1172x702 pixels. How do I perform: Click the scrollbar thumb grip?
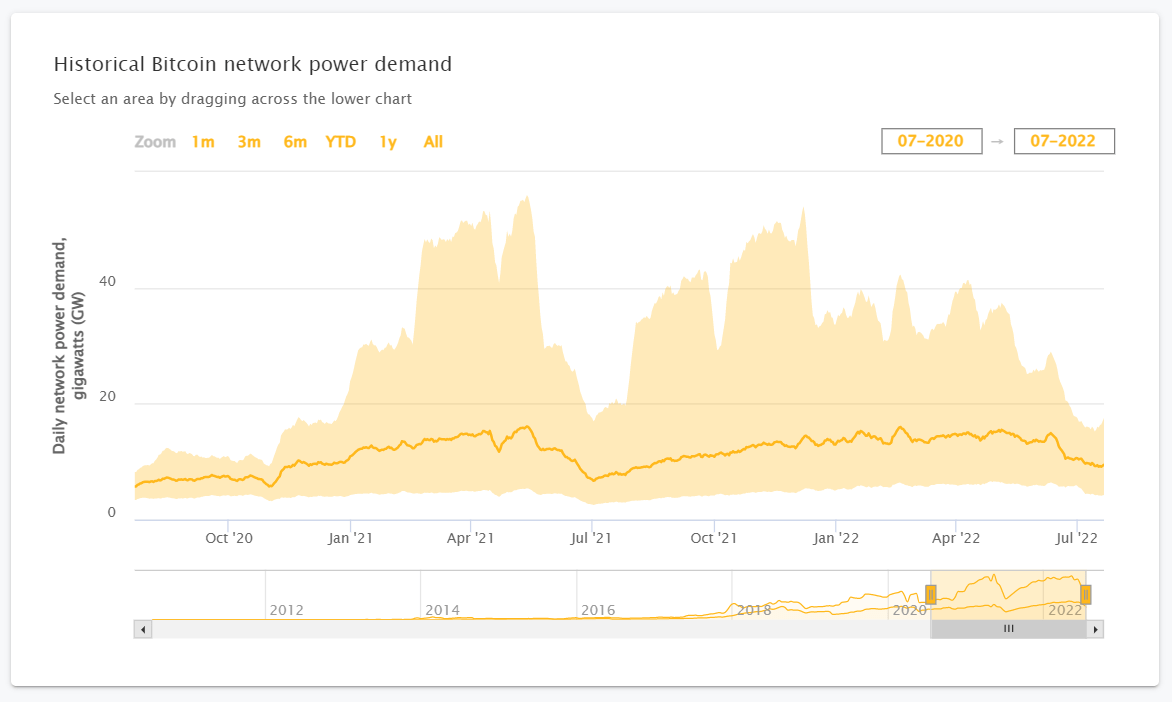click(x=1008, y=629)
